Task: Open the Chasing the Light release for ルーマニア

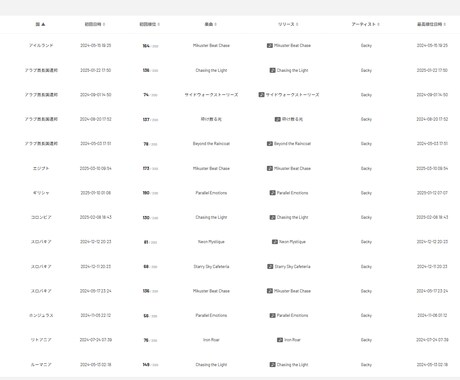Action: [292, 365]
